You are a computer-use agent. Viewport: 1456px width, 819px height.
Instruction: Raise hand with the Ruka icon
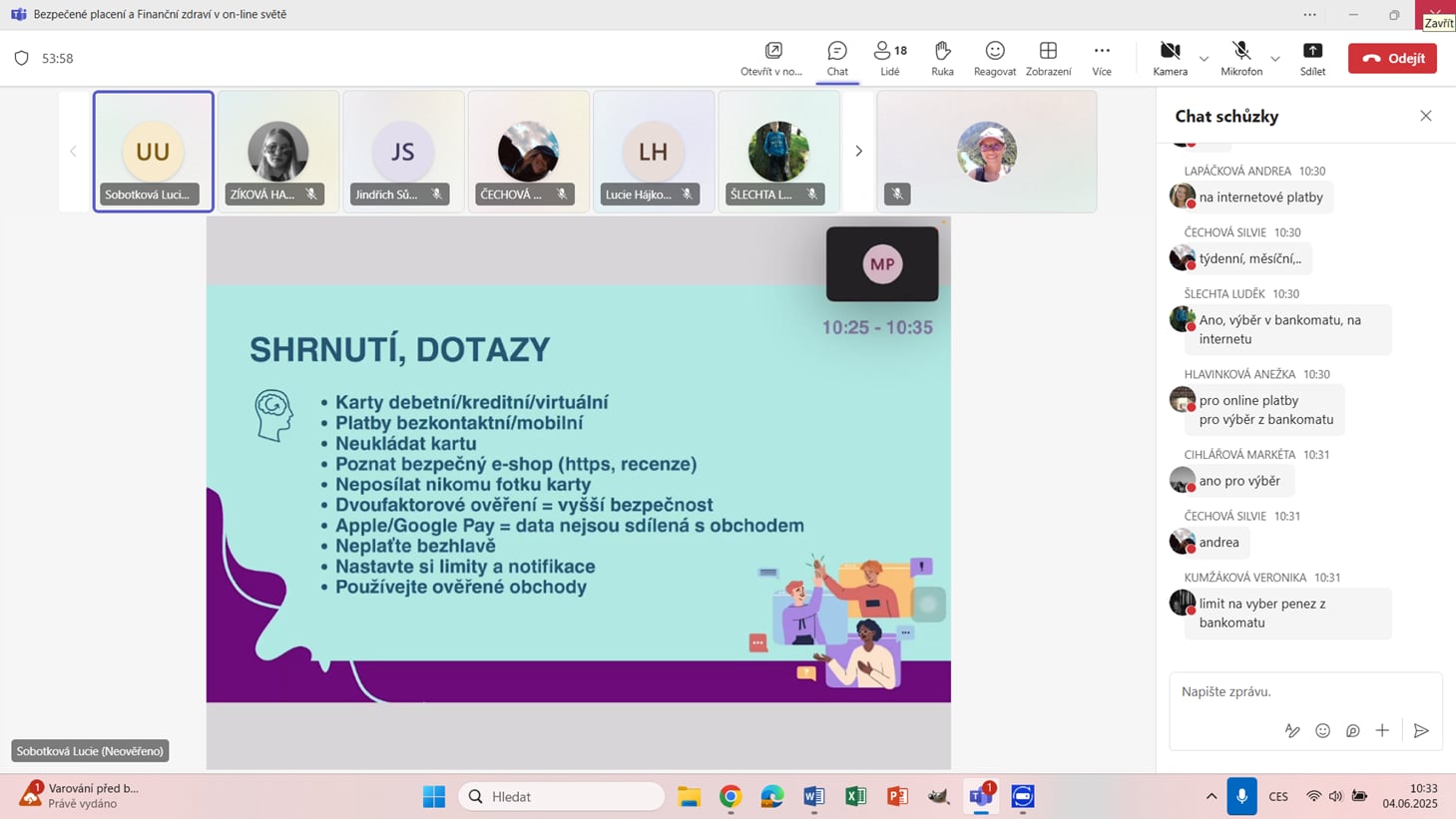tap(942, 58)
